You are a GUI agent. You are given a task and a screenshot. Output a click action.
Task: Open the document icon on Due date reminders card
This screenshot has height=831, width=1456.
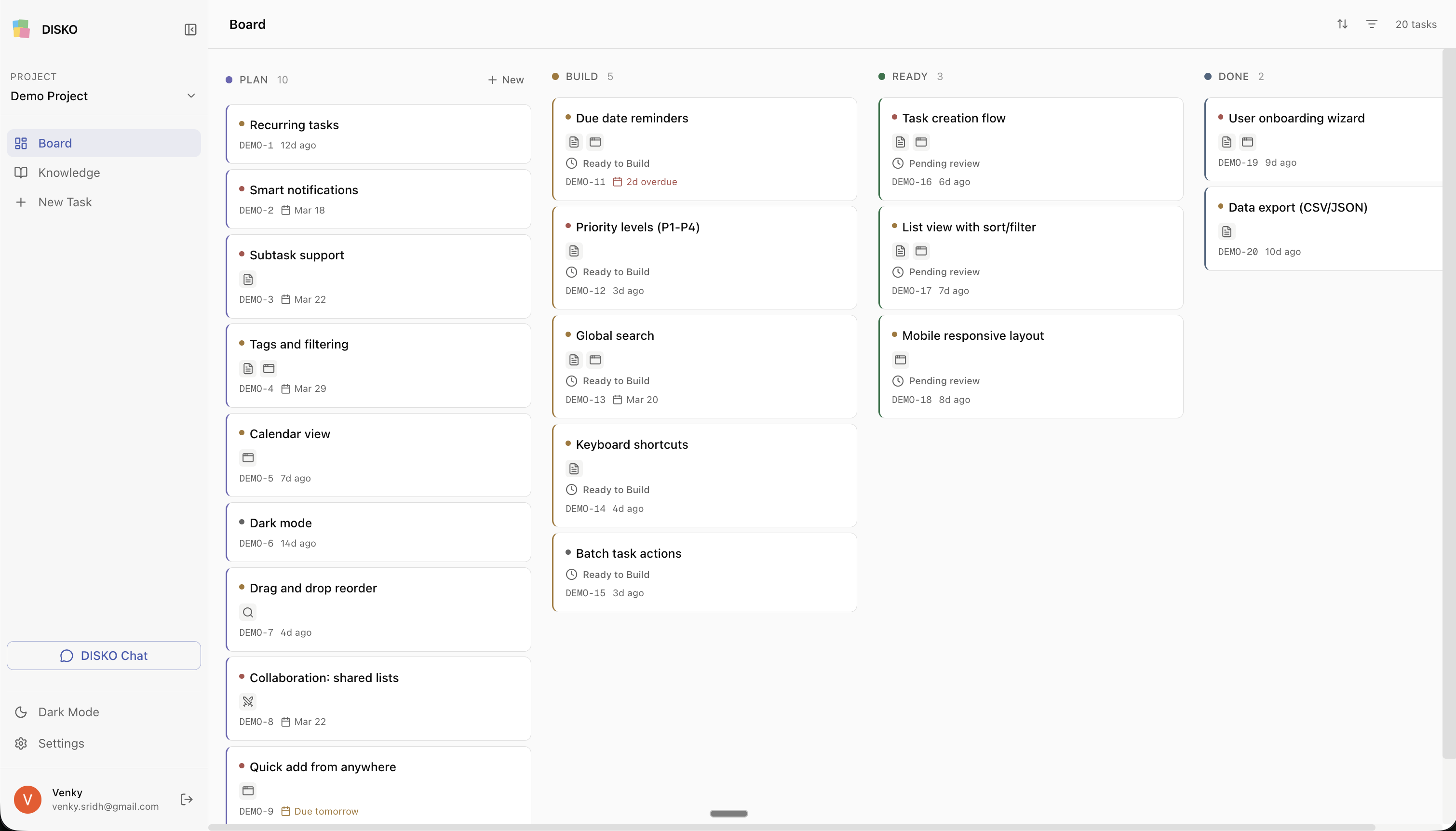point(573,142)
